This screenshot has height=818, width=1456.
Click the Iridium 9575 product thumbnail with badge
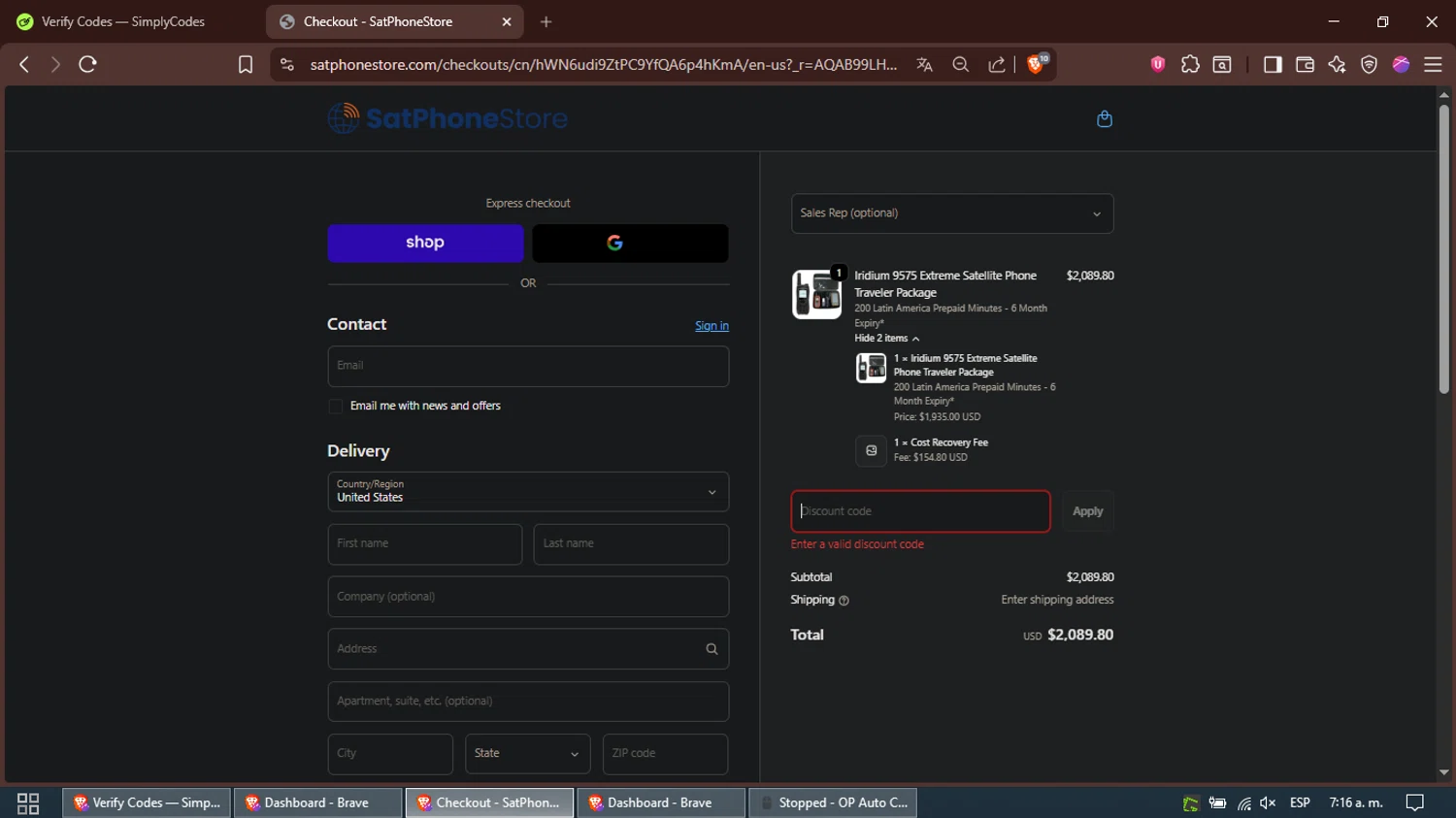[818, 293]
